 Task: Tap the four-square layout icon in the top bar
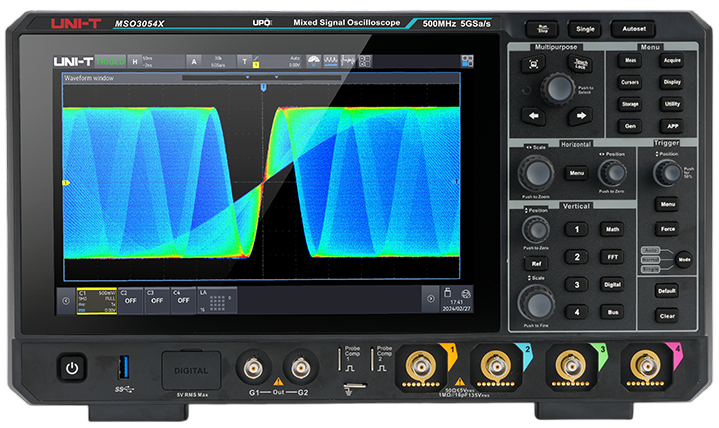365,61
